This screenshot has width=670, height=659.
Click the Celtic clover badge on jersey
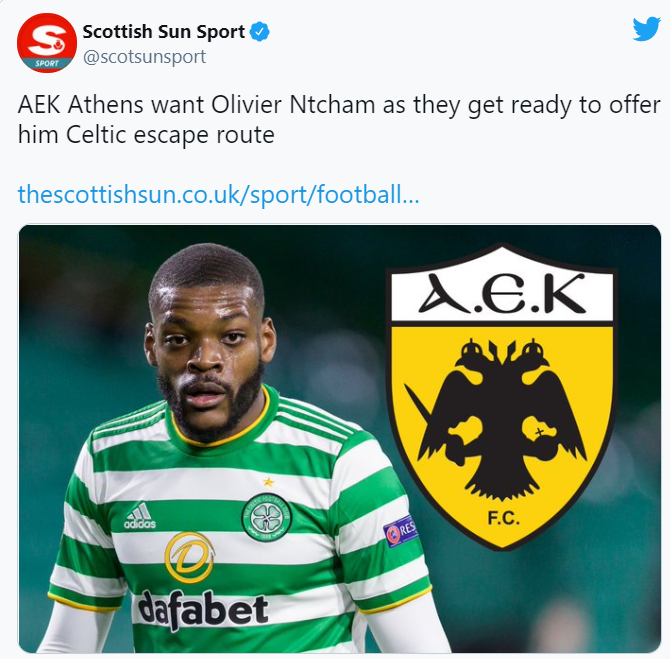[x=267, y=517]
